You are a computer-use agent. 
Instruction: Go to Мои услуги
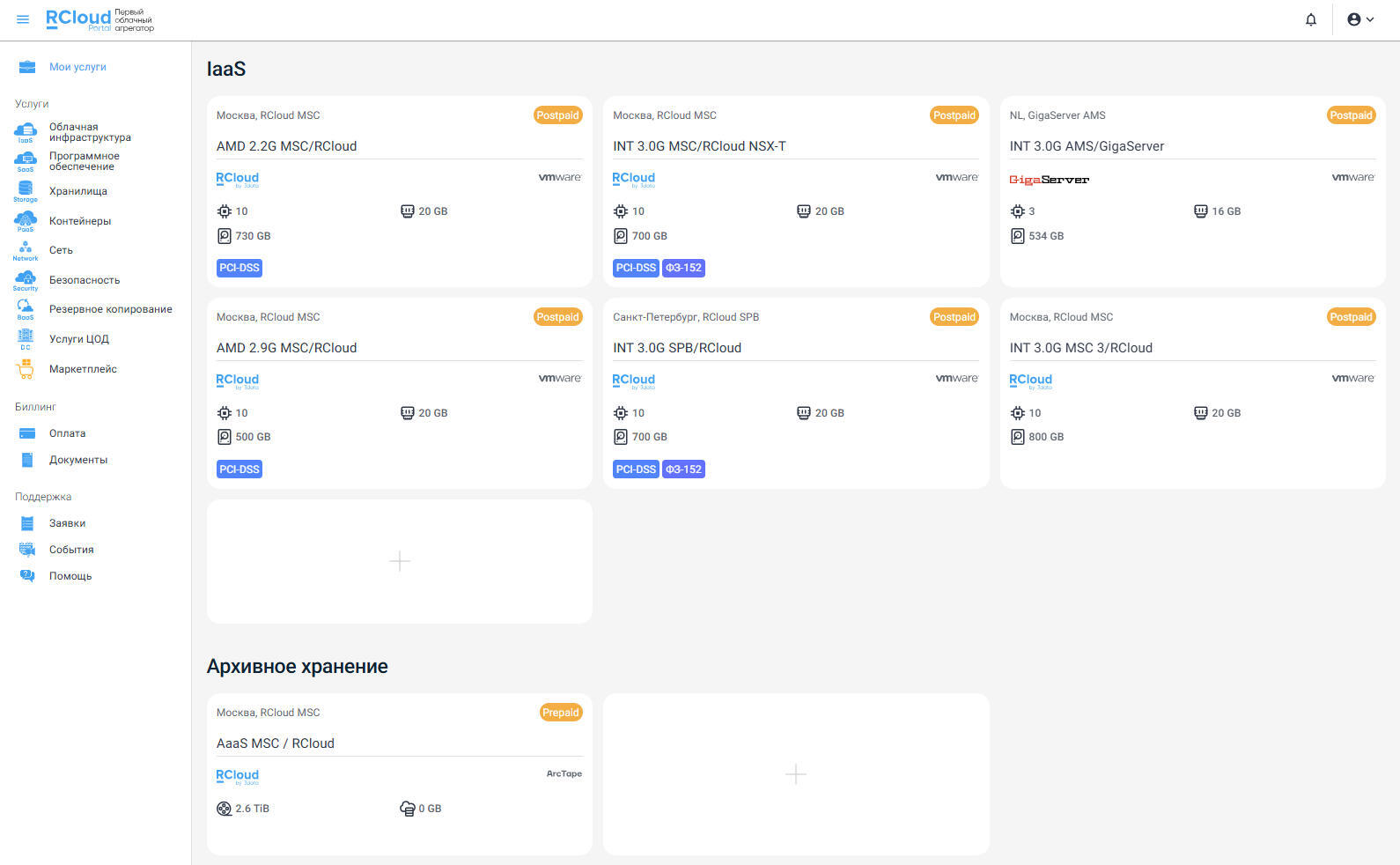(x=77, y=67)
